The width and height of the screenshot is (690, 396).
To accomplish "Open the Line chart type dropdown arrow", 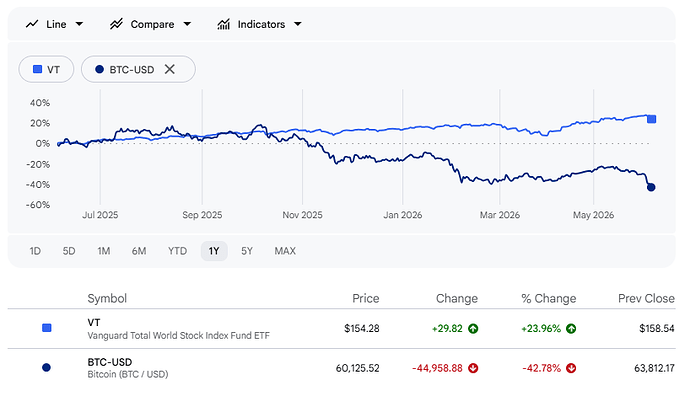I will (79, 24).
